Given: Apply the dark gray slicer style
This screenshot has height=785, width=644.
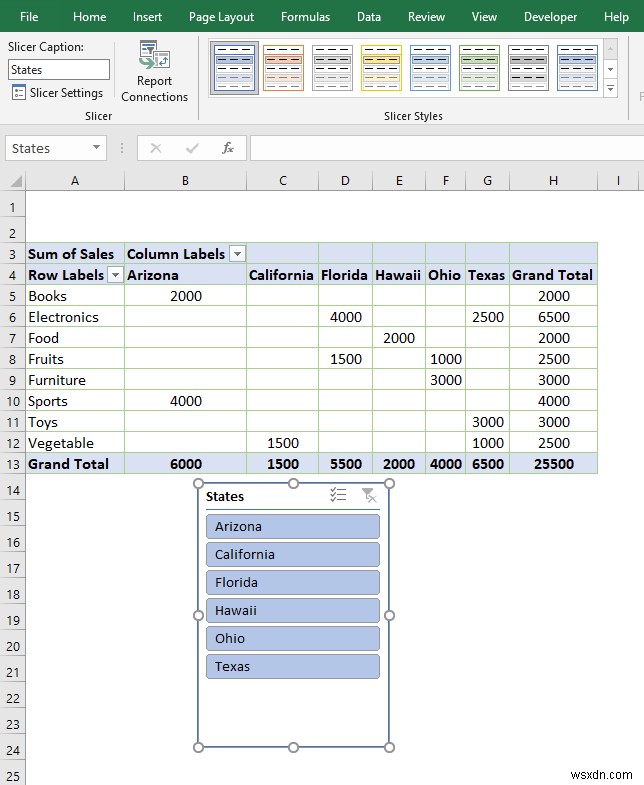Looking at the screenshot, I should 528,68.
